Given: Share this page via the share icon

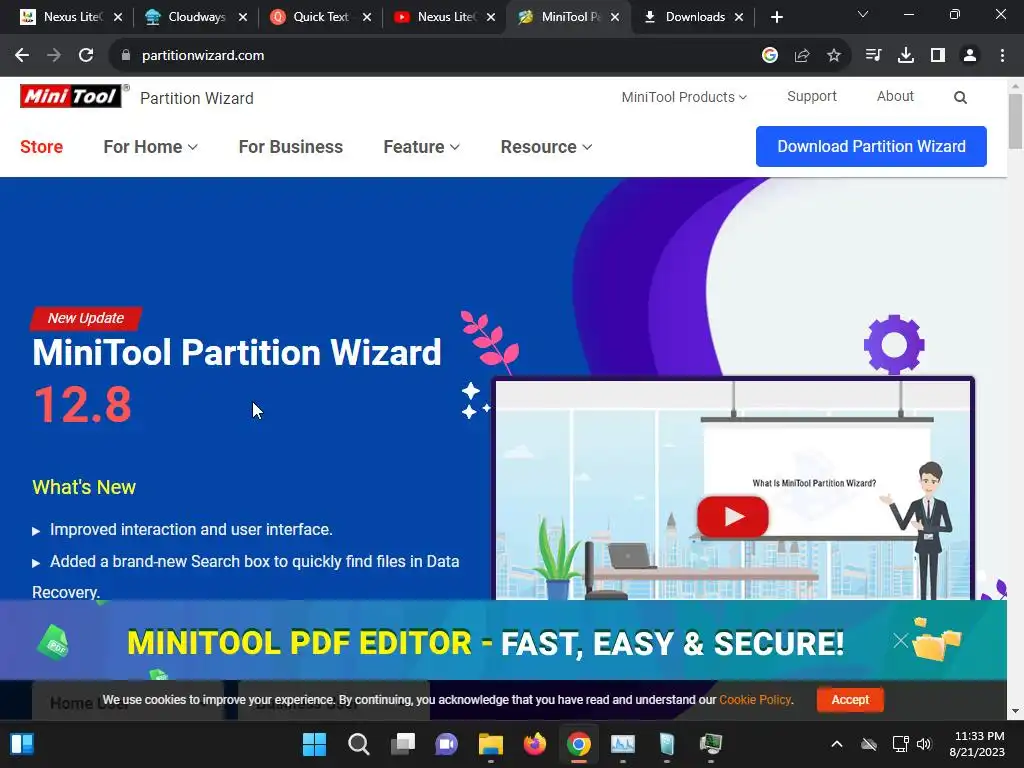Looking at the screenshot, I should point(802,56).
